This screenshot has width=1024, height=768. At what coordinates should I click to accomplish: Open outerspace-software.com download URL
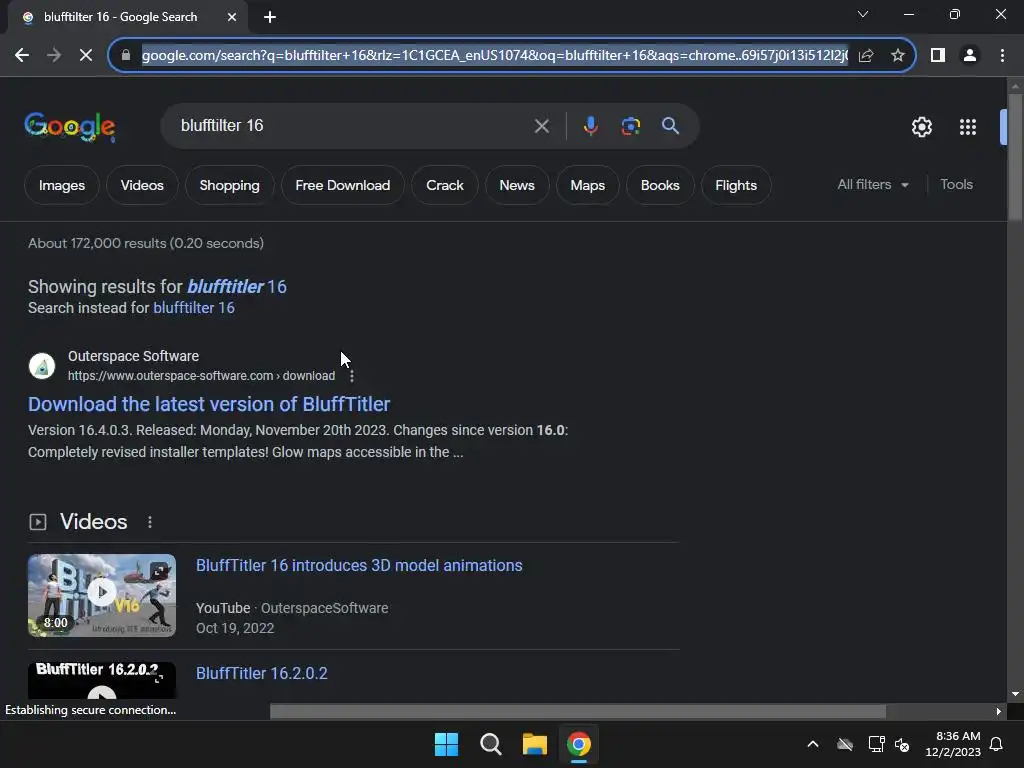(x=201, y=376)
